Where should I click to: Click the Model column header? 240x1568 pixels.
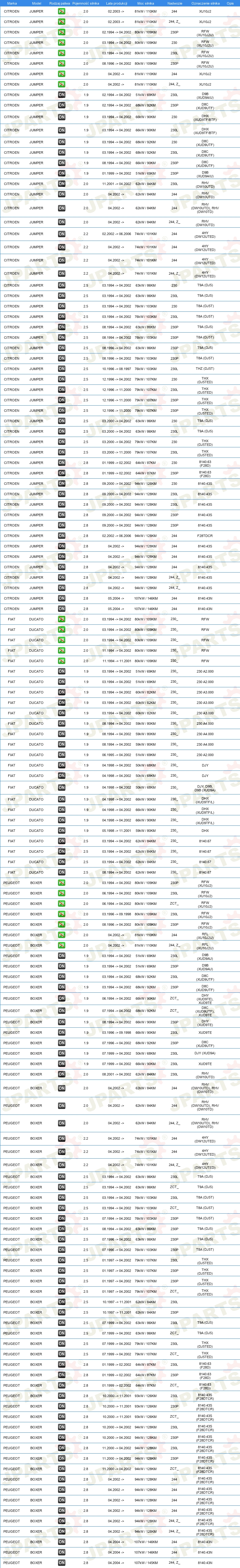[x=36, y=3]
